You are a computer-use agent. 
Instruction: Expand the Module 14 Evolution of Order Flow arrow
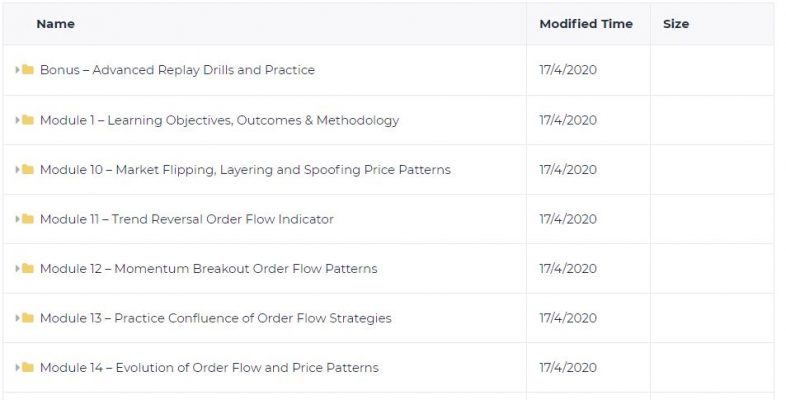pos(18,368)
